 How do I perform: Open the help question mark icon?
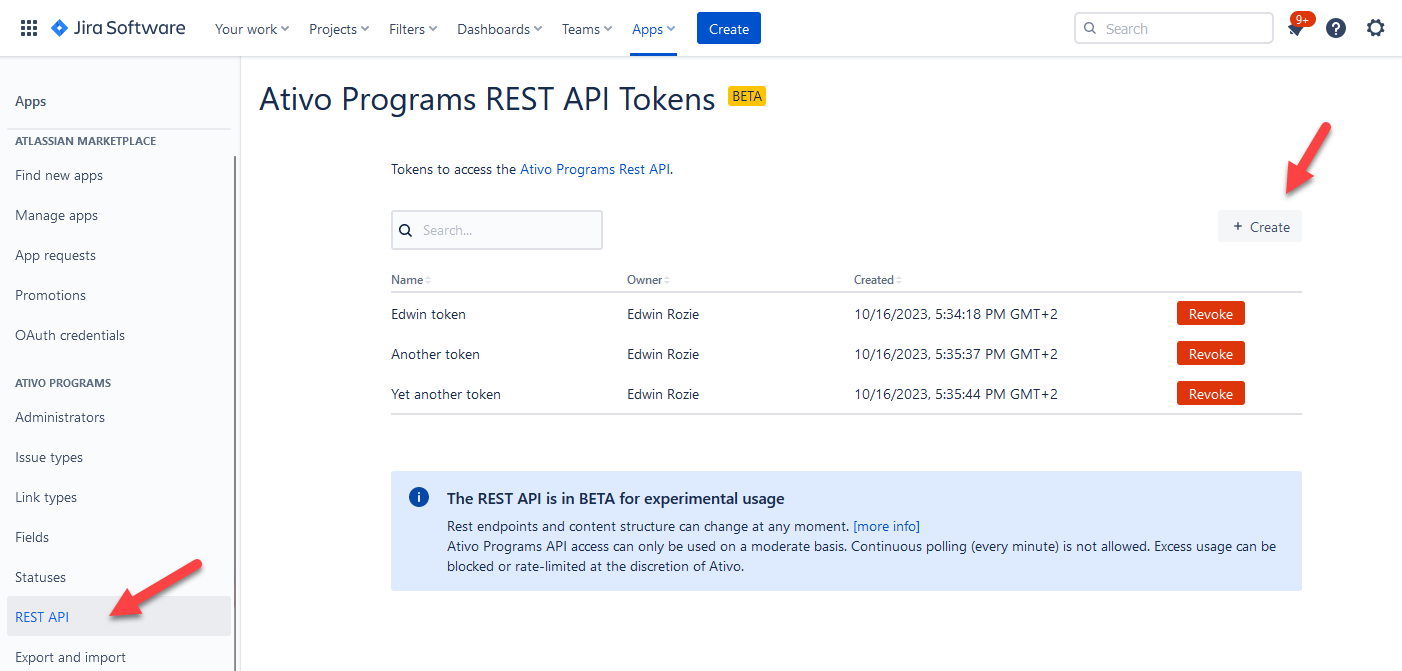click(1336, 28)
